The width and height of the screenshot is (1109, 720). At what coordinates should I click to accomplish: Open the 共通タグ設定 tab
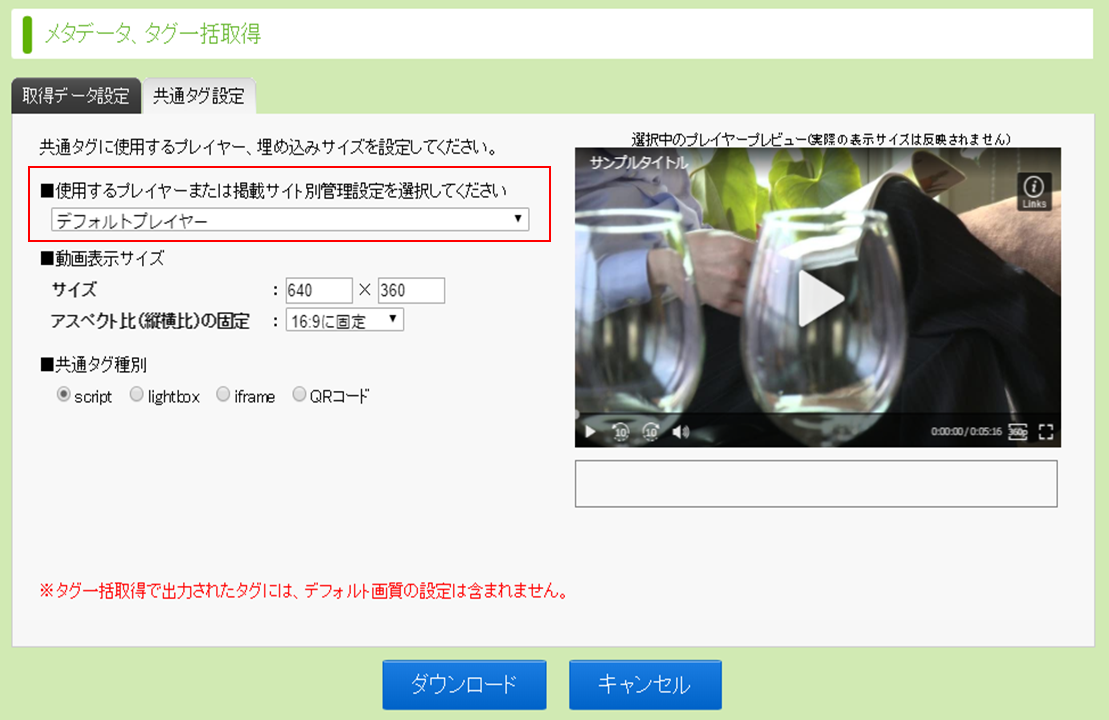point(199,96)
